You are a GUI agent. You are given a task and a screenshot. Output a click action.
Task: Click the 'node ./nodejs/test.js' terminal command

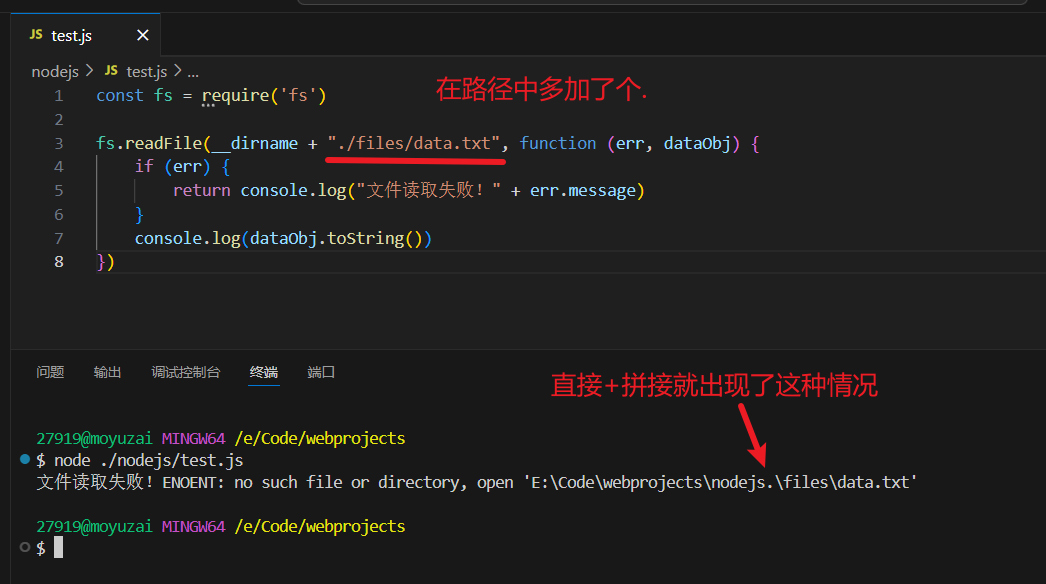point(148,461)
